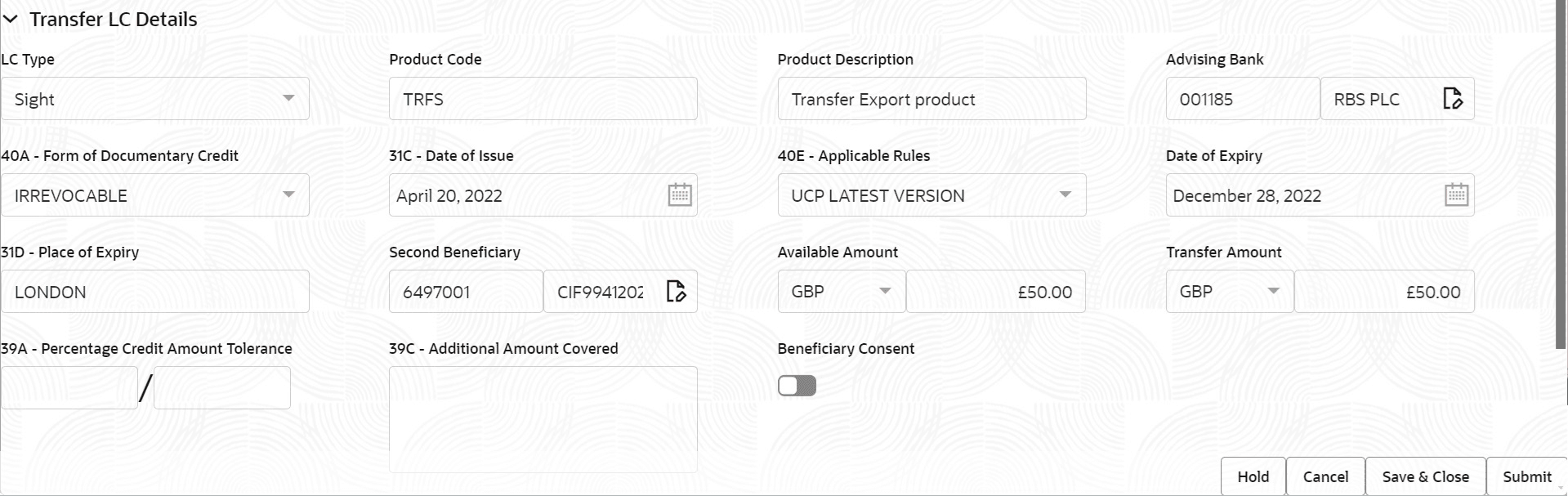Viewport: 1568px width, 496px height.
Task: Open the Transfer Amount currency dropdown
Action: pos(1273,291)
